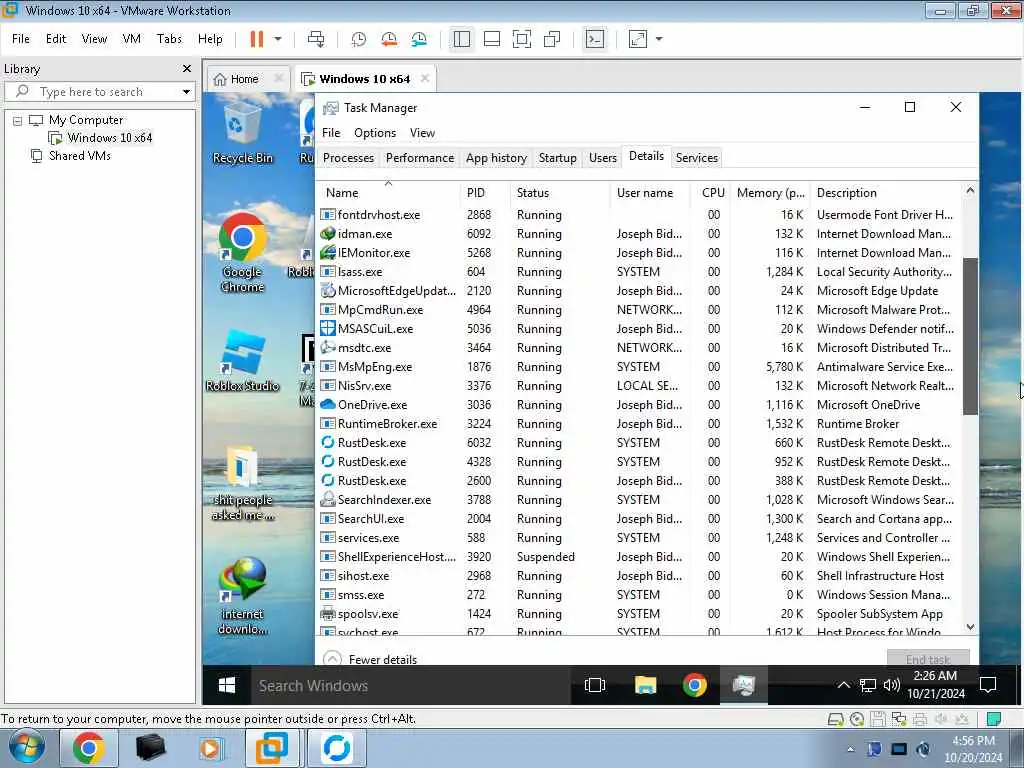The width and height of the screenshot is (1024, 768).
Task: Click the unity mode icon
Action: [552, 39]
